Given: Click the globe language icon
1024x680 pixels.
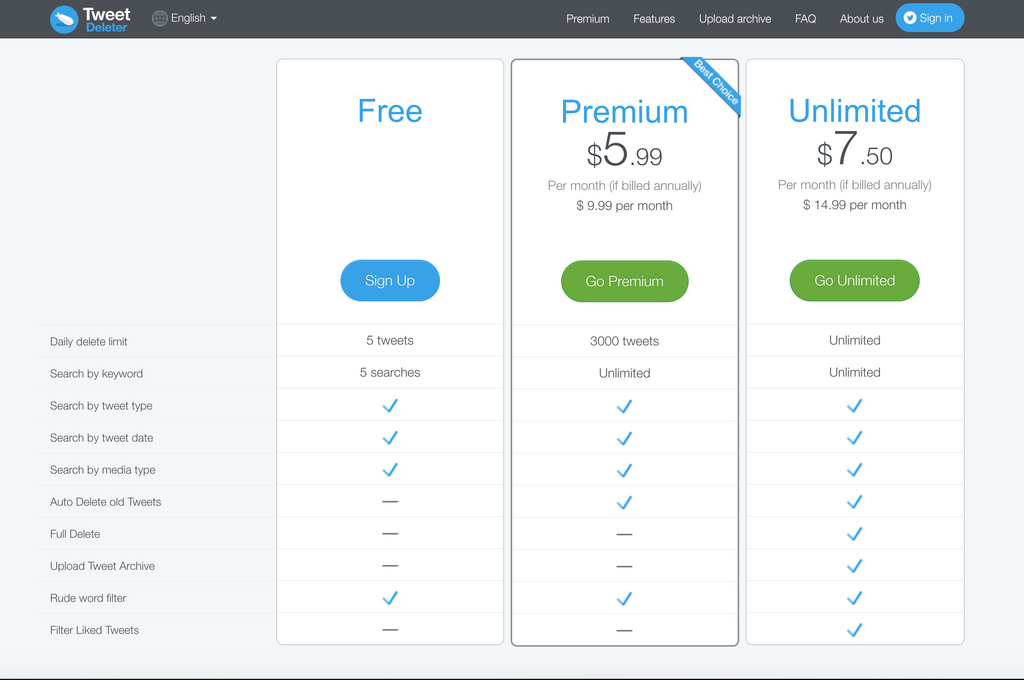Looking at the screenshot, I should pyautogui.click(x=160, y=18).
